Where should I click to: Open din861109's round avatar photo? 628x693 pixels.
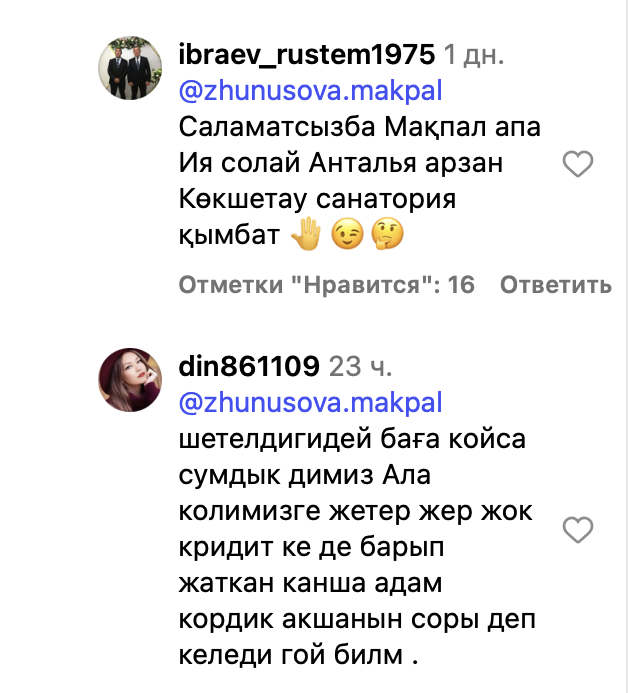tap(130, 380)
